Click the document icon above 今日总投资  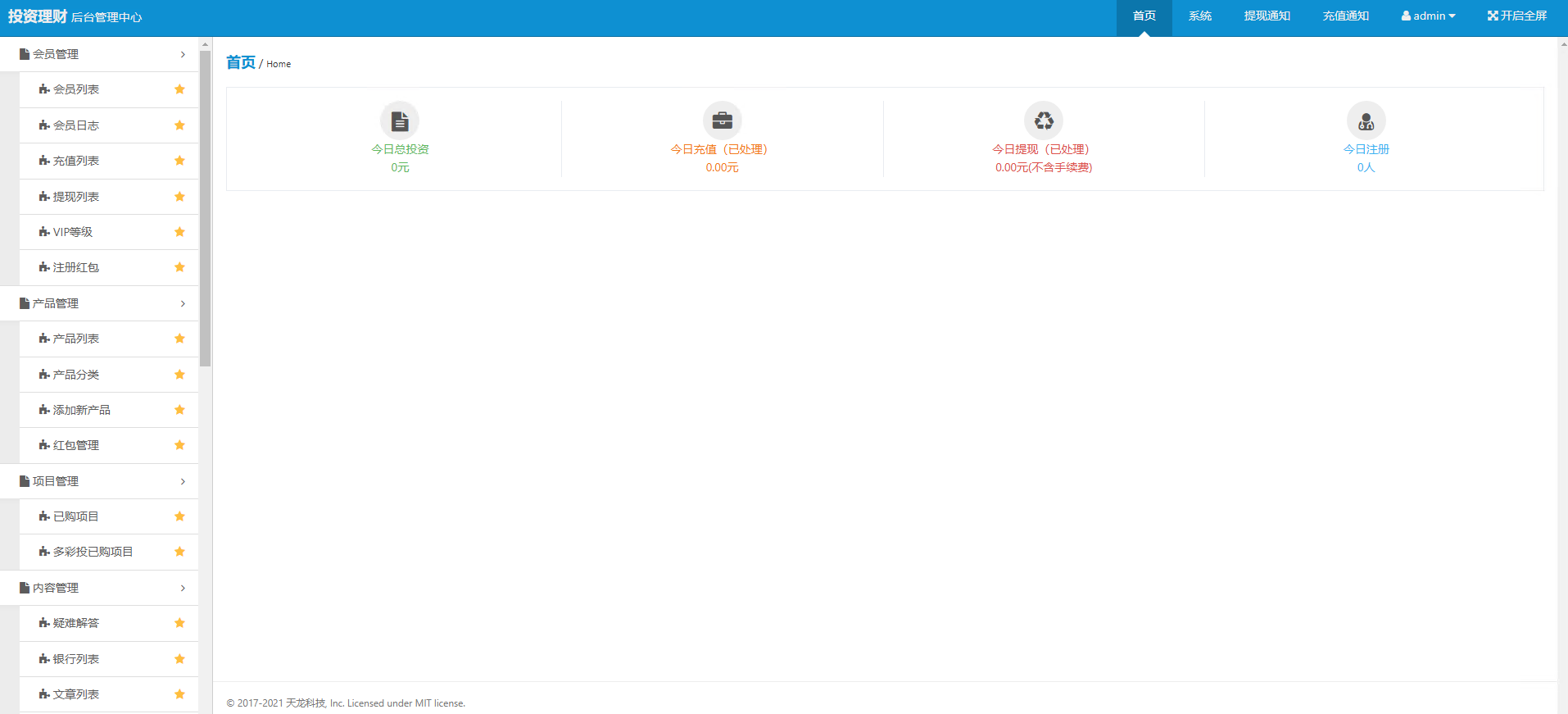click(400, 121)
